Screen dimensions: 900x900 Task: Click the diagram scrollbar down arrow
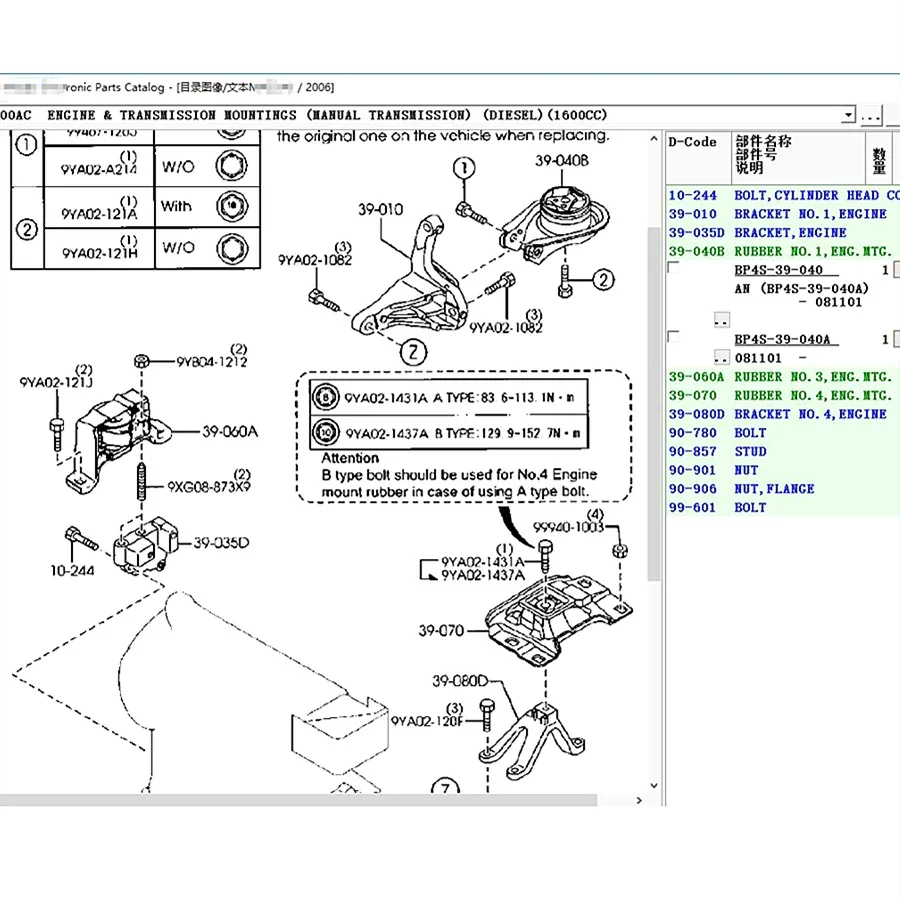(x=654, y=785)
